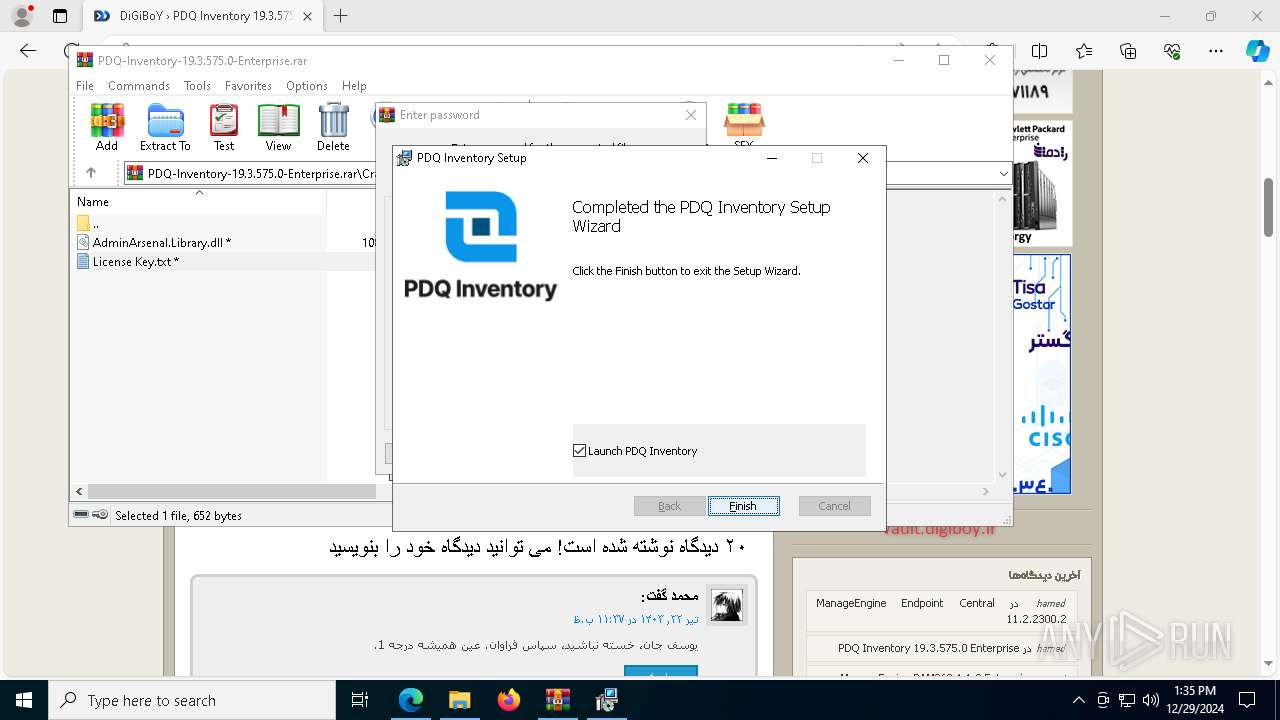This screenshot has height=720, width=1280.
Task: Switch to PDQ installer on the taskbar
Action: pos(607,700)
